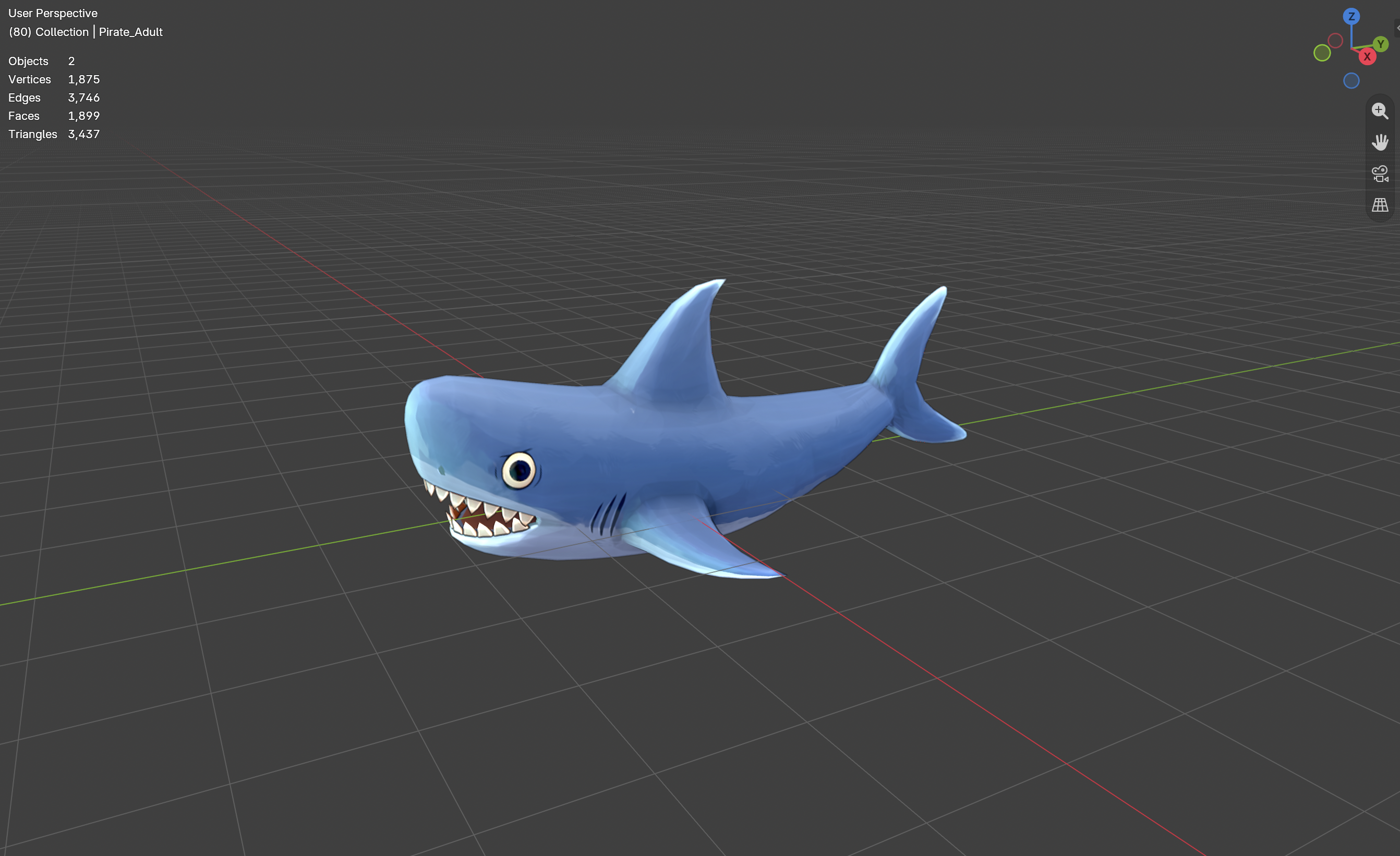Click the Y axis on navigation gizmo
The width and height of the screenshot is (1400, 856).
1380,44
